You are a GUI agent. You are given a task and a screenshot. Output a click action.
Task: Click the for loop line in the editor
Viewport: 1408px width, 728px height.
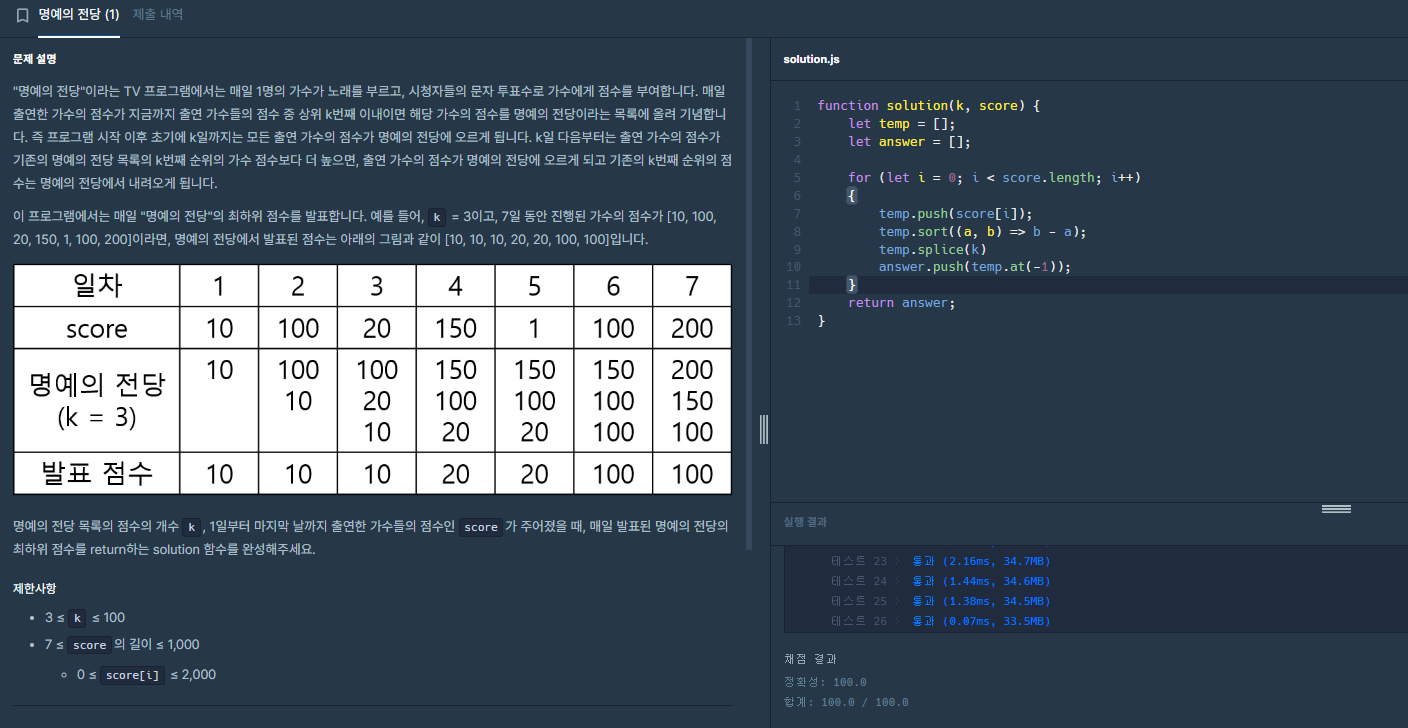[995, 177]
